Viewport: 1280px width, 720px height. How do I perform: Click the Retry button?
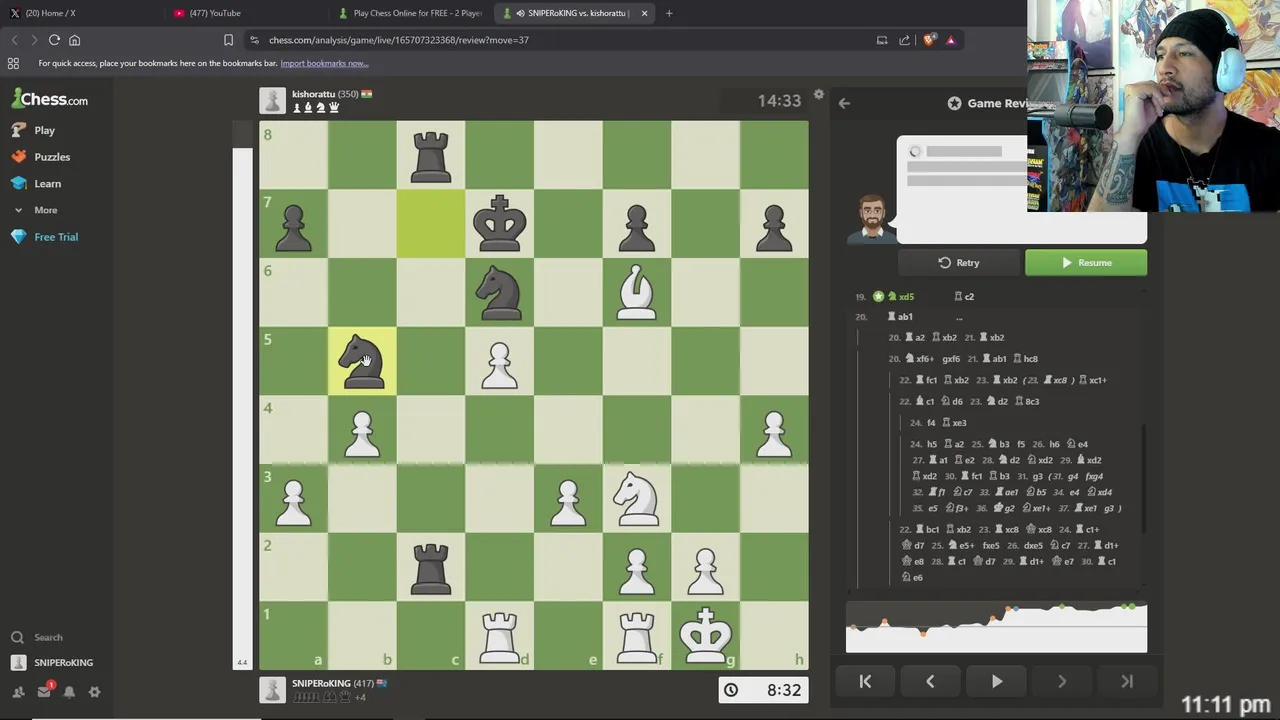pyautogui.click(x=959, y=263)
